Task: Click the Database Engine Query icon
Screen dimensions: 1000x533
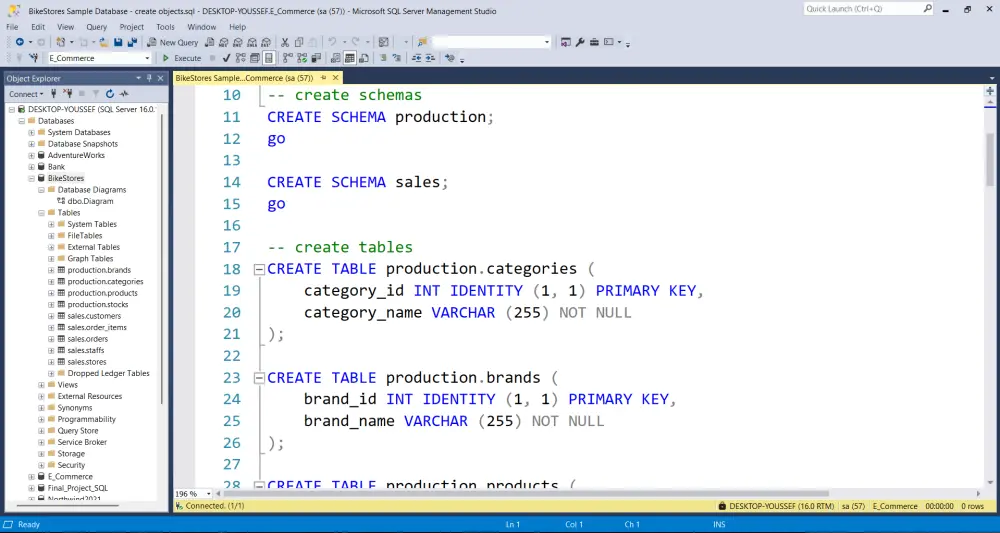Action: tap(209, 42)
